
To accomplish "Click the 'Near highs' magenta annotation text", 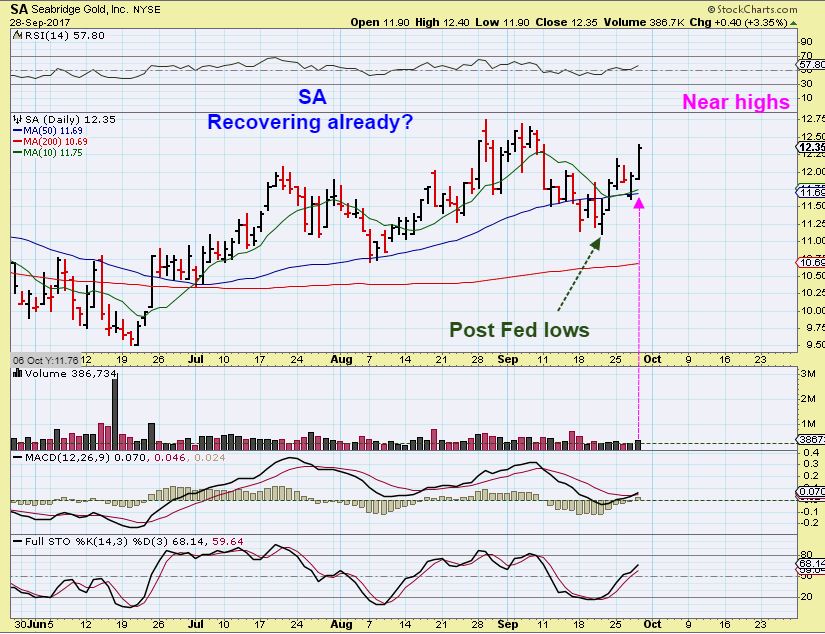I will pos(736,102).
